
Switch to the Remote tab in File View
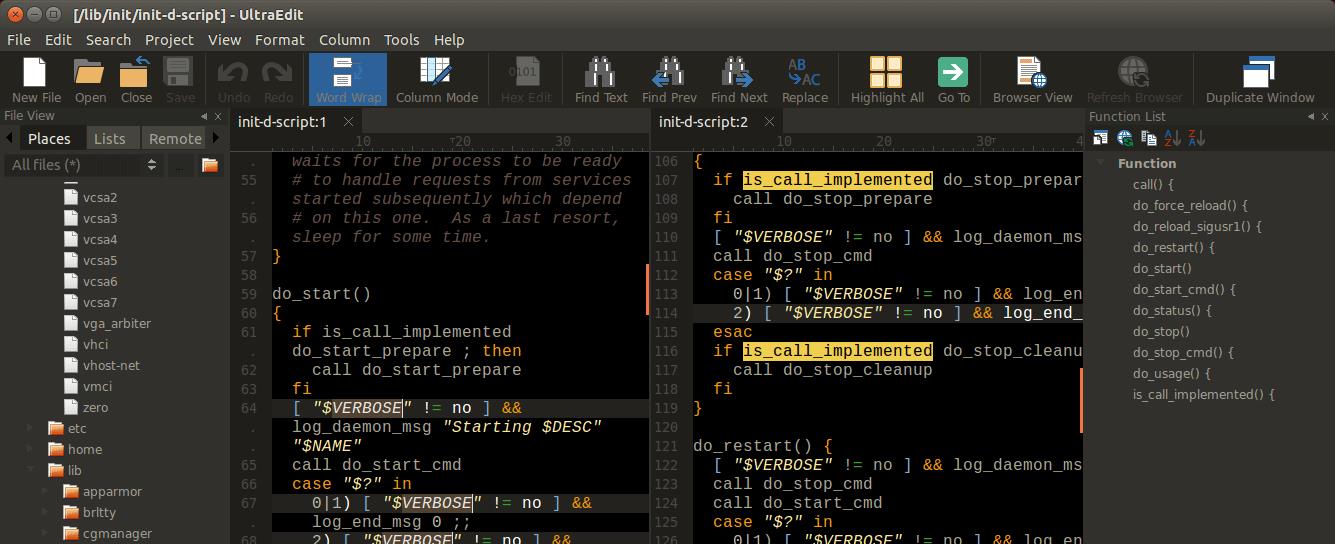[175, 139]
